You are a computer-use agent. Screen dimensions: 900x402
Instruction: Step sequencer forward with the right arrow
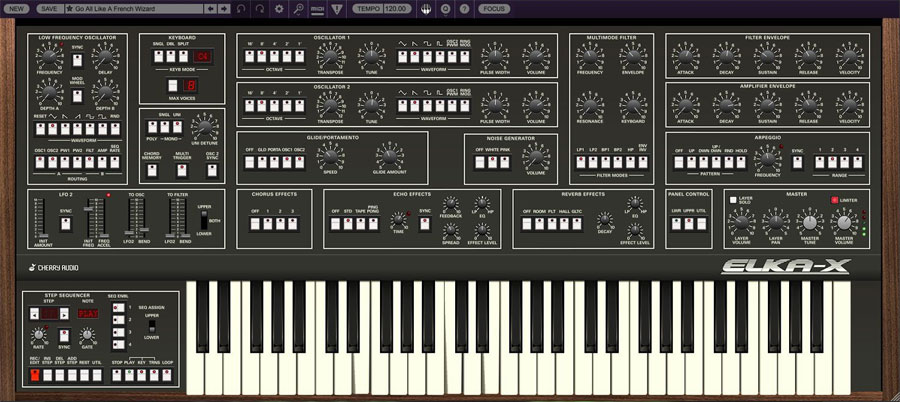64,313
